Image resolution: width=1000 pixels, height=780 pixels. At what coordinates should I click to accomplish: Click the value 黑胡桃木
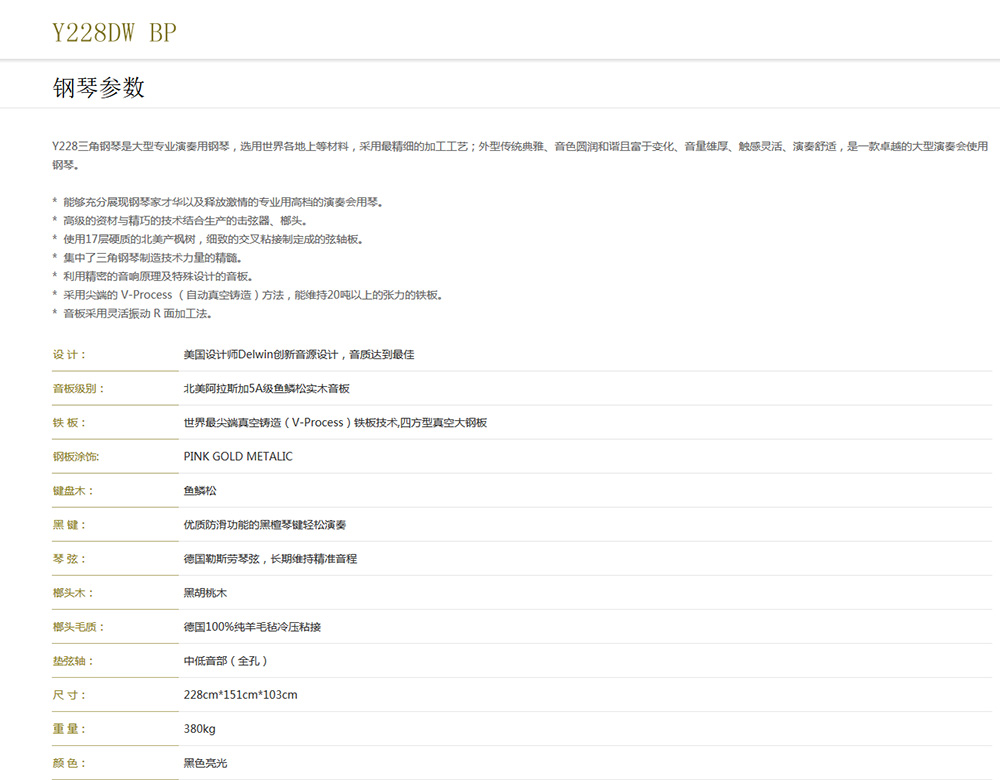click(205, 592)
